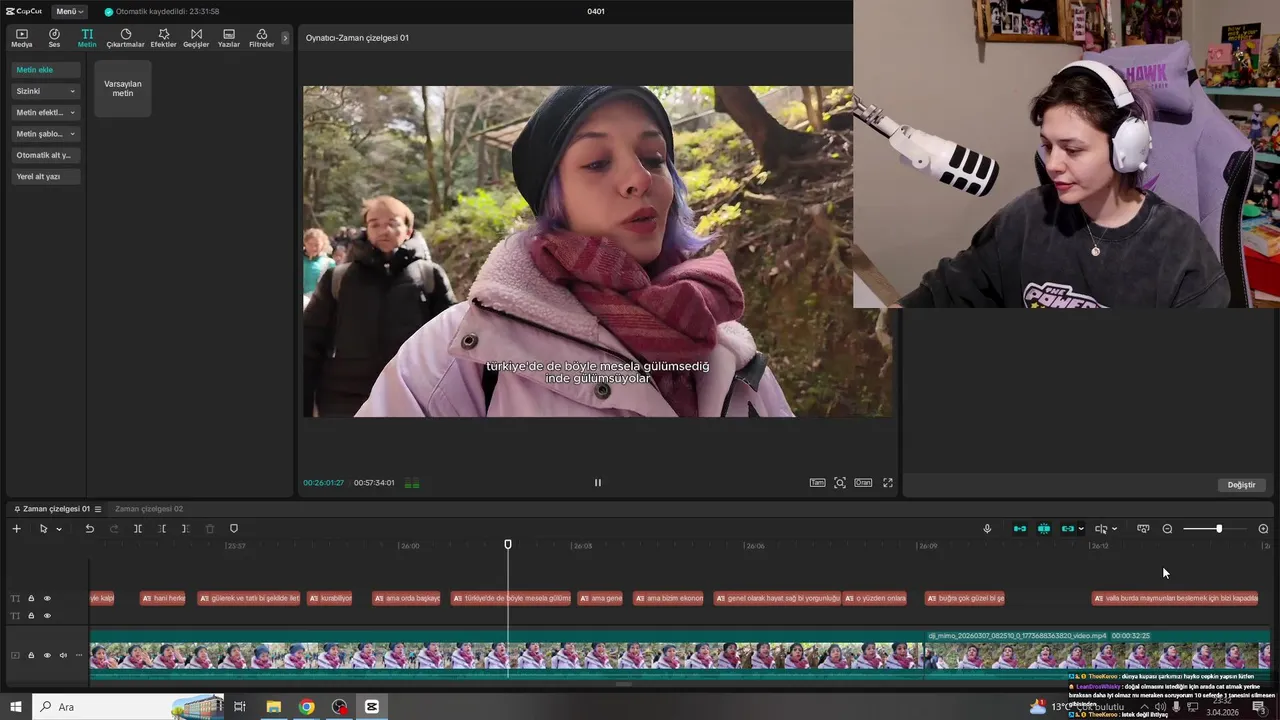
Task: Expand the Metin efektleri category
Action: point(46,112)
